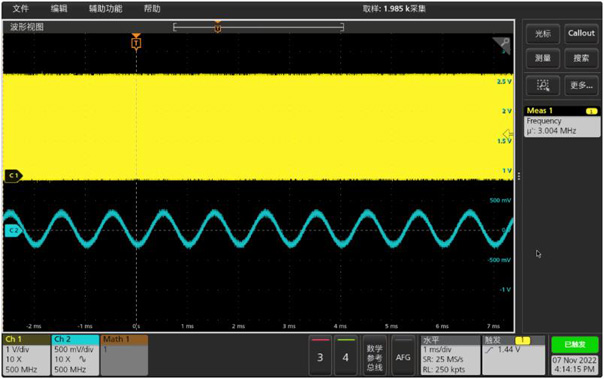Click the waveform overview position bar
The image size is (604, 379).
click(x=258, y=27)
